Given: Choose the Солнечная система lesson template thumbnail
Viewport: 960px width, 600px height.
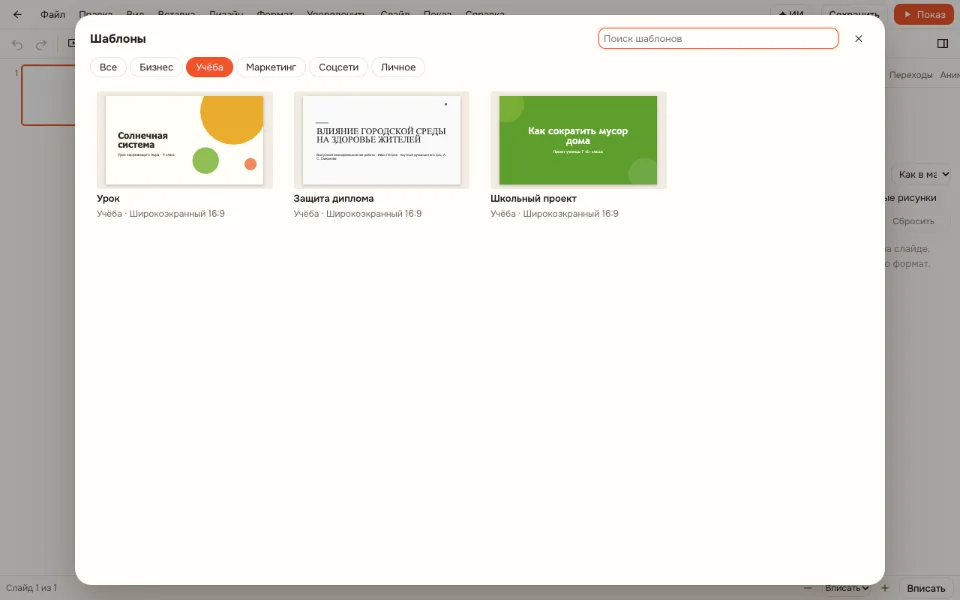Looking at the screenshot, I should tap(184, 140).
